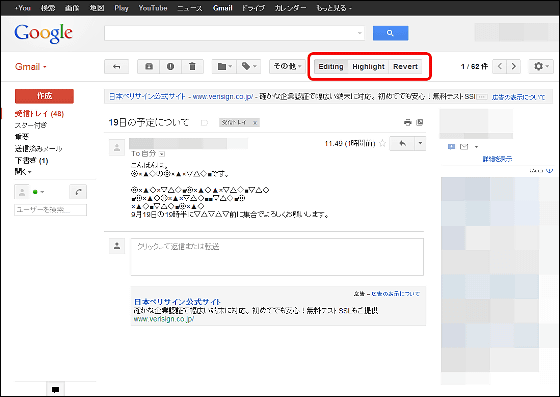This screenshot has width=560, height=397.
Task: Show details arrow next to To 自分
Action: point(162,154)
